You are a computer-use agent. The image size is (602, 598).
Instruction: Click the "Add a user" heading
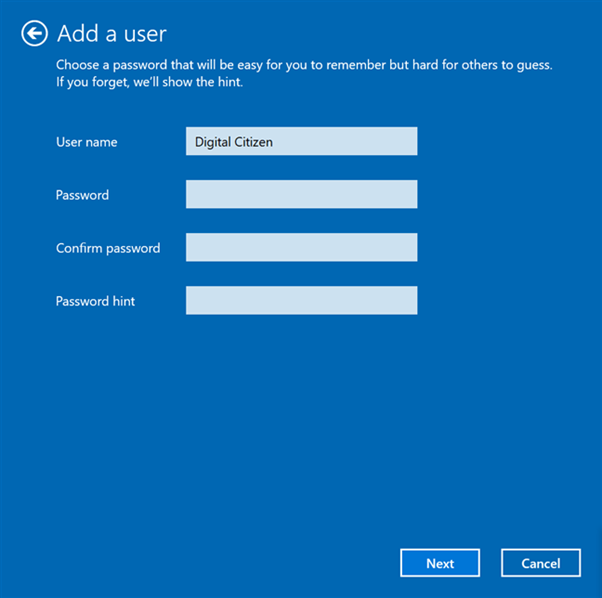tap(111, 34)
